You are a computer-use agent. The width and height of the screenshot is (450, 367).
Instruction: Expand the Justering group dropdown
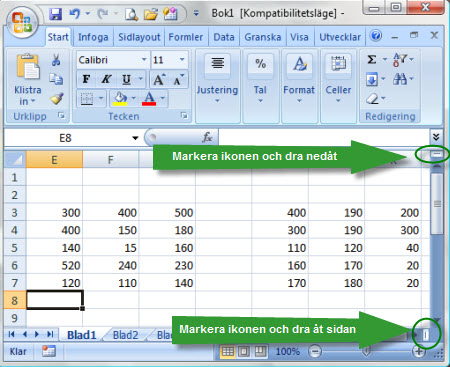[x=217, y=101]
